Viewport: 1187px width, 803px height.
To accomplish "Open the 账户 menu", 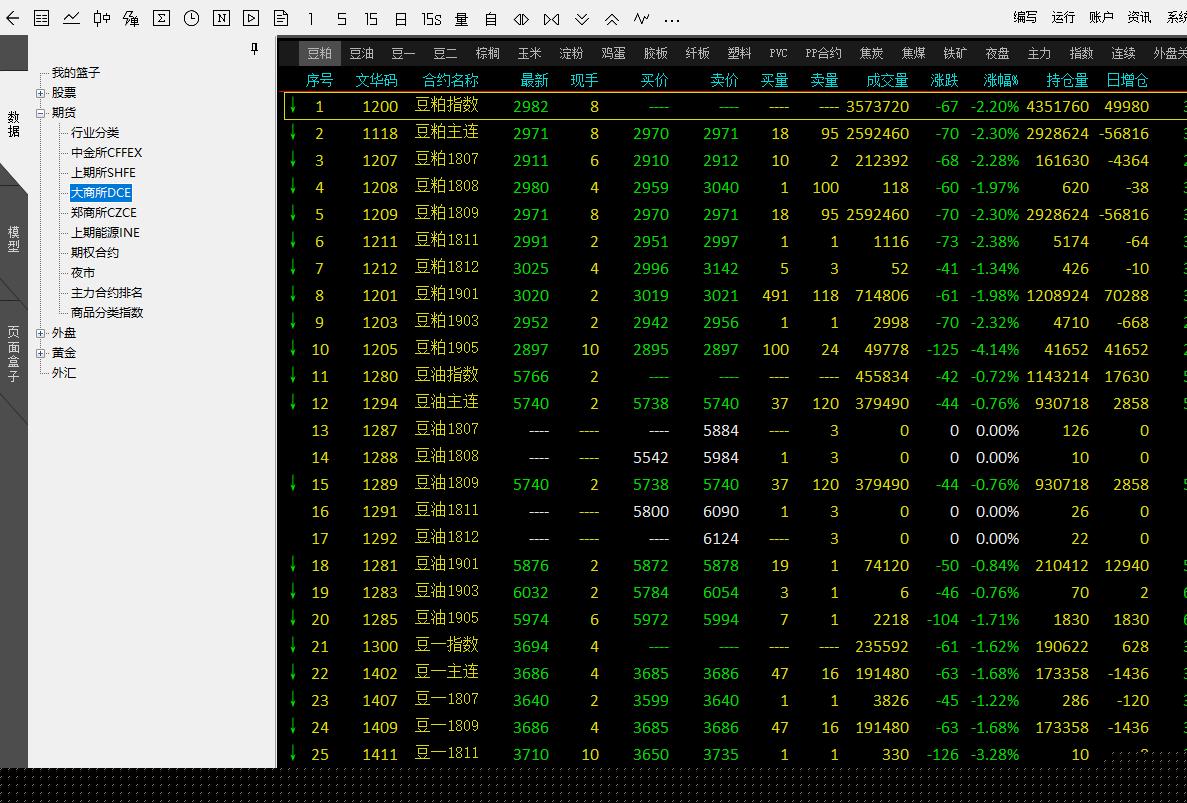I will point(1101,17).
